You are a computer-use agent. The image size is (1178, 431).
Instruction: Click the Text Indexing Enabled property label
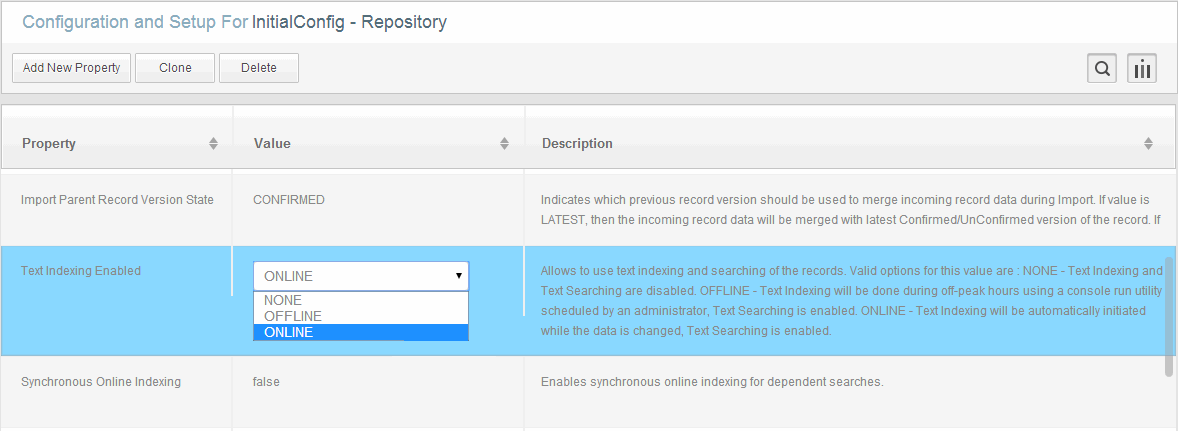pyautogui.click(x=80, y=271)
